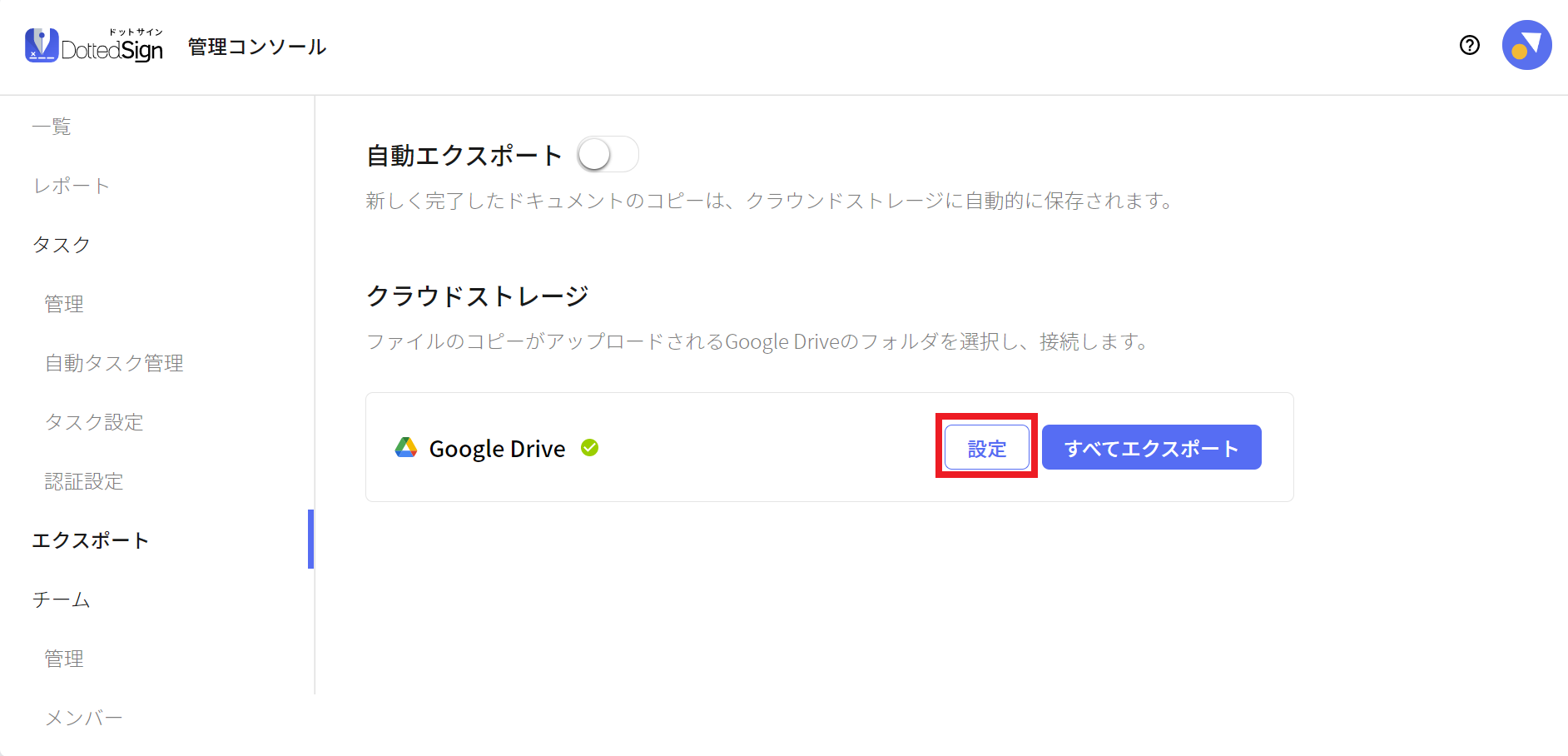This screenshot has height=756, width=1568.
Task: Click the 設定 button for Google Drive
Action: click(987, 448)
